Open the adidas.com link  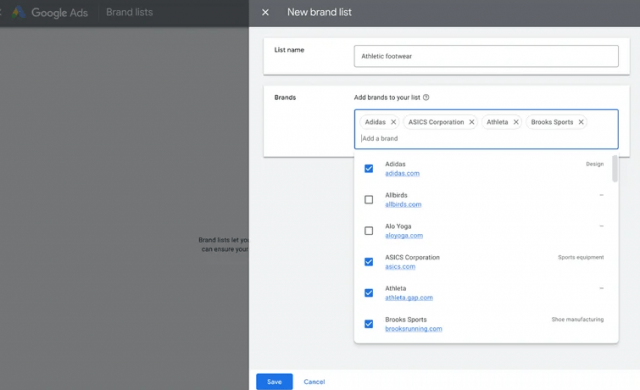tap(402, 173)
